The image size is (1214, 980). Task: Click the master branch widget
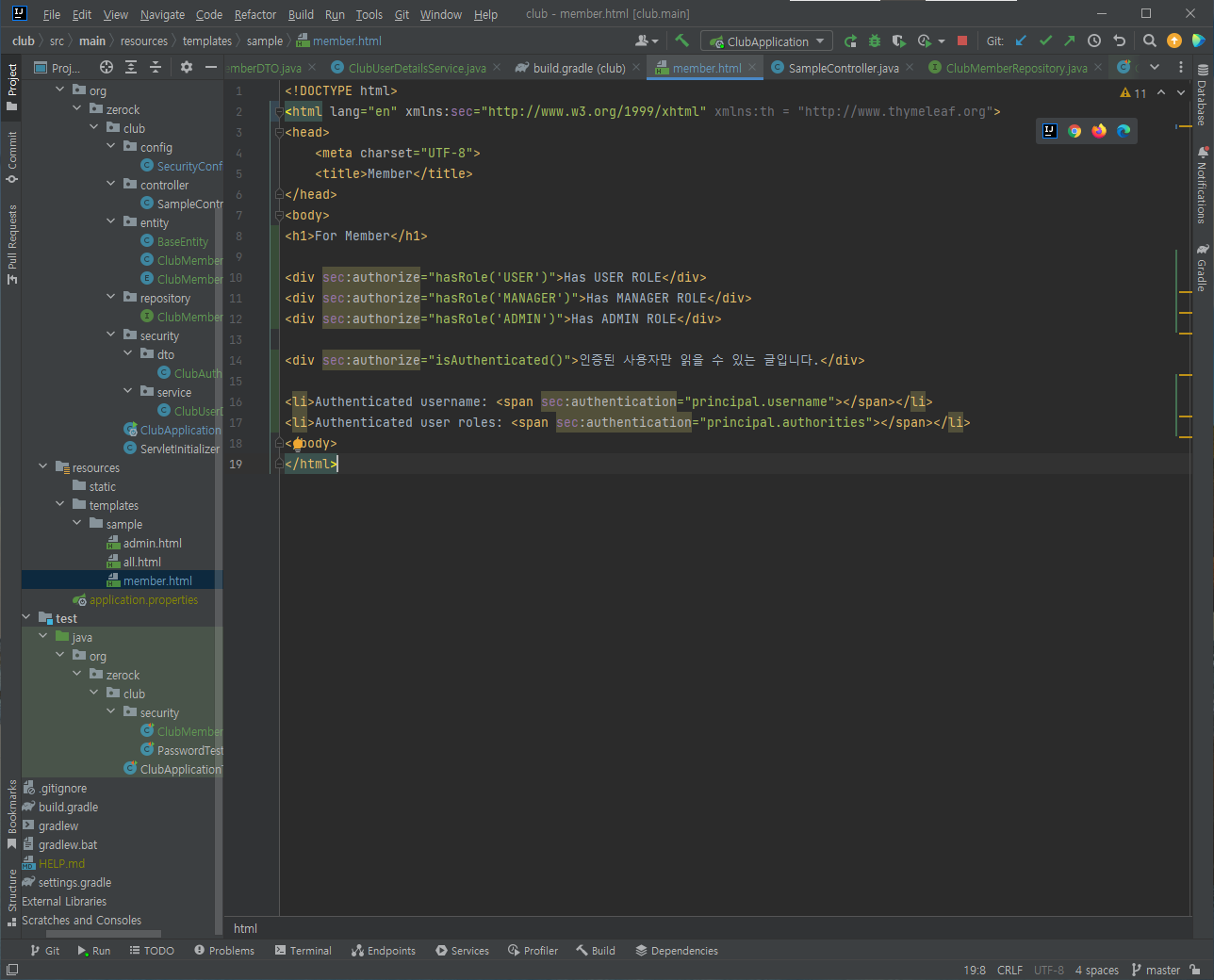(x=1156, y=970)
